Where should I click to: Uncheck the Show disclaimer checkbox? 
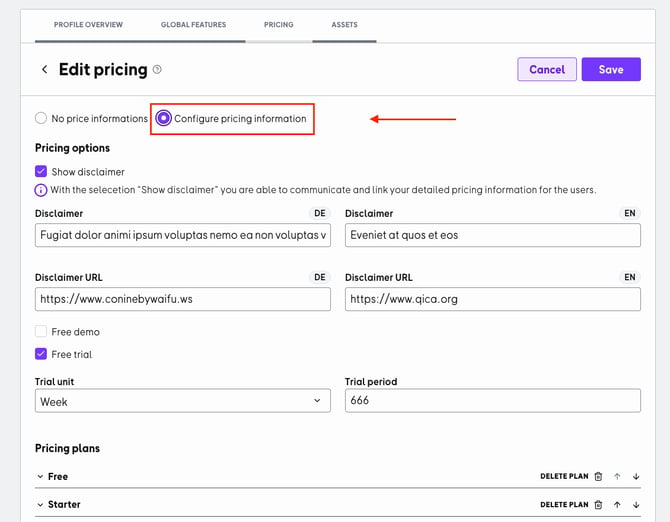(x=41, y=171)
